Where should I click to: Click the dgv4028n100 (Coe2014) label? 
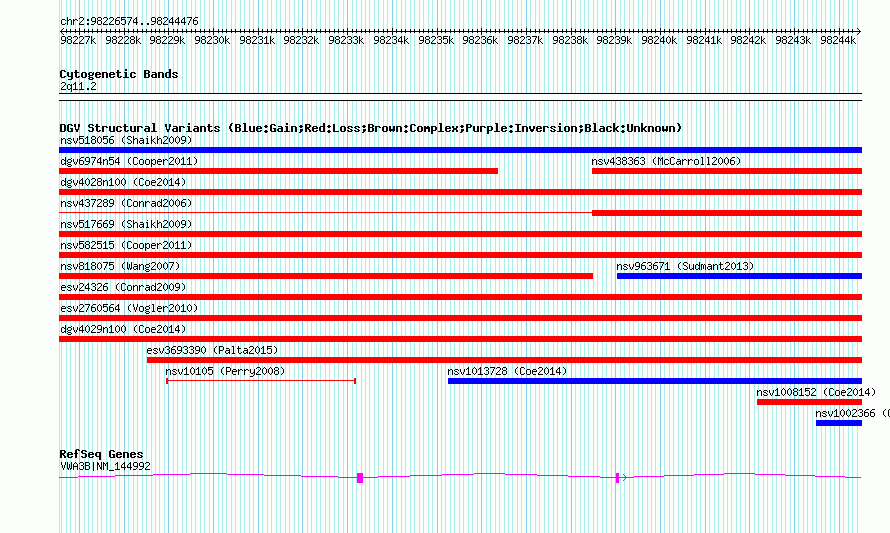pos(123,182)
